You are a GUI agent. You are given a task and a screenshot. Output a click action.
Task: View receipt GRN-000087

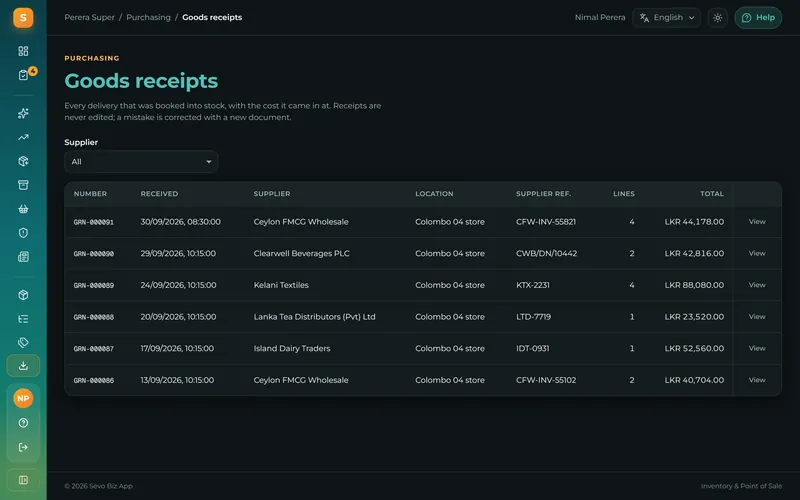pos(757,348)
